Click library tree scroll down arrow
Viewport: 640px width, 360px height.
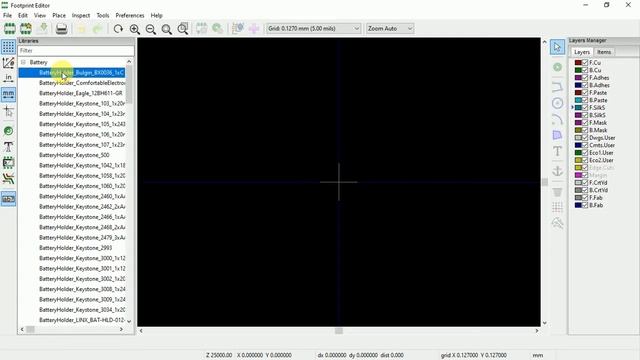[x=129, y=321]
